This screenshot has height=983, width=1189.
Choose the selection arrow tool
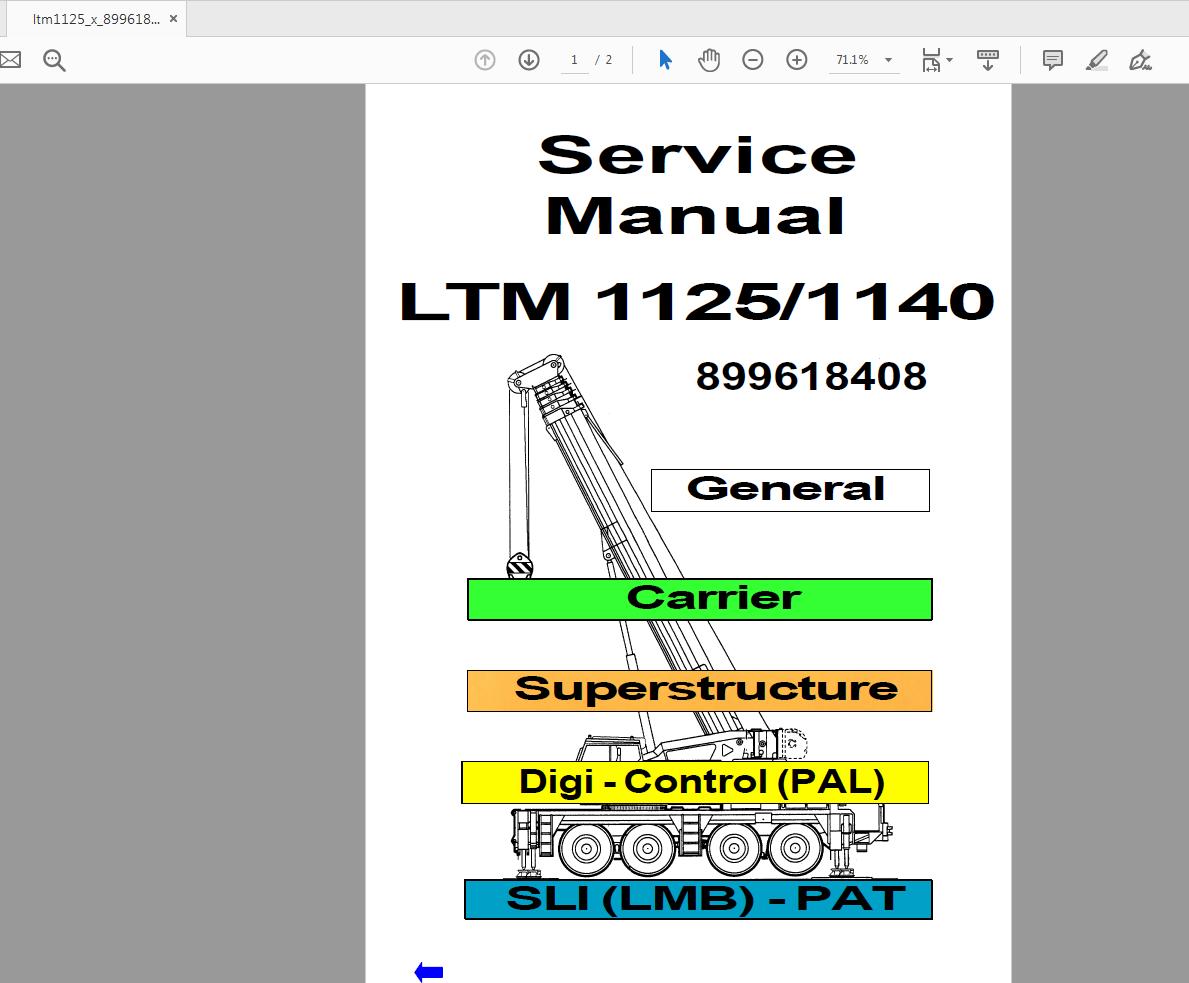[665, 60]
